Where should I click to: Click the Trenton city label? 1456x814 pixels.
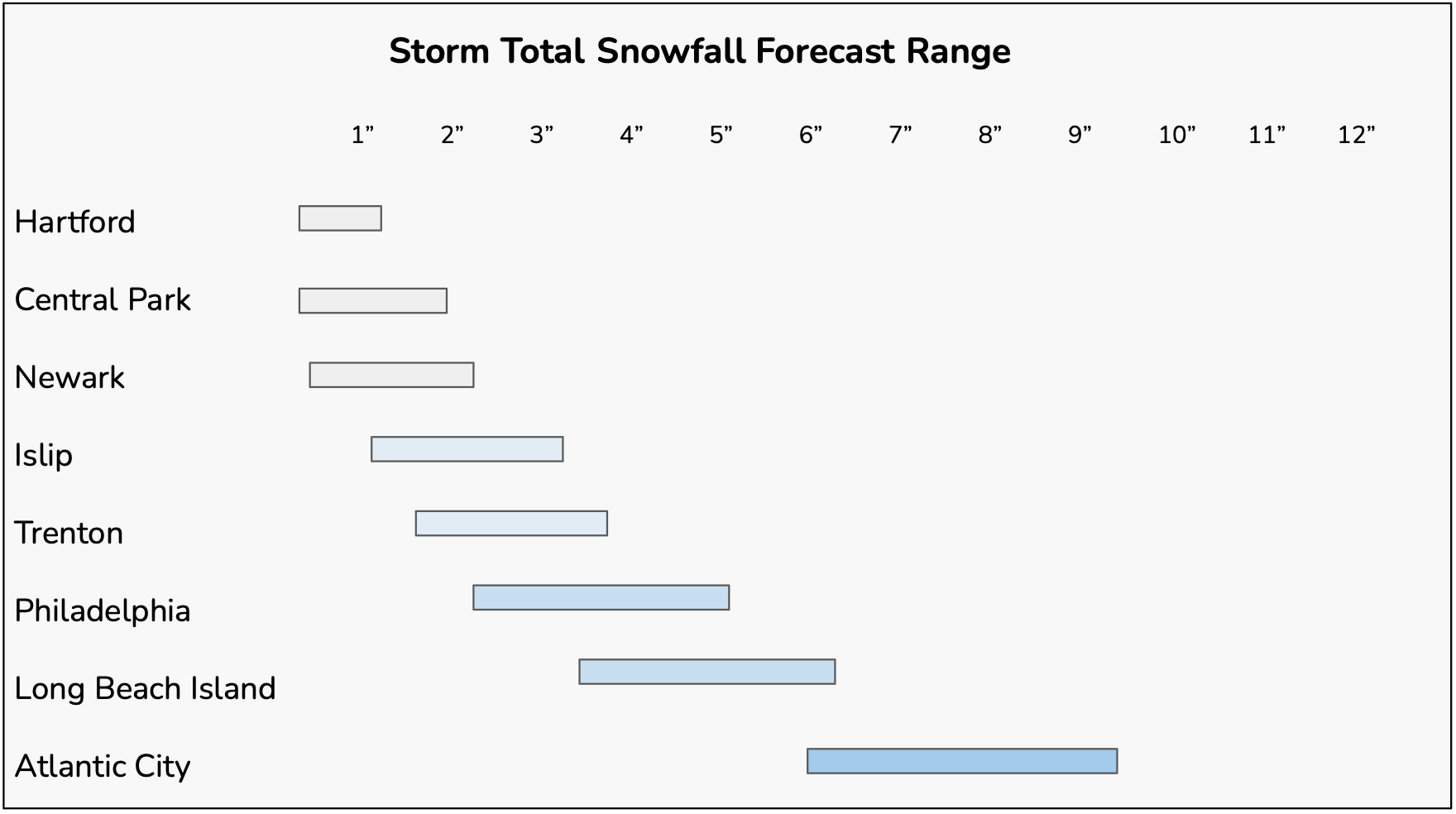[69, 533]
